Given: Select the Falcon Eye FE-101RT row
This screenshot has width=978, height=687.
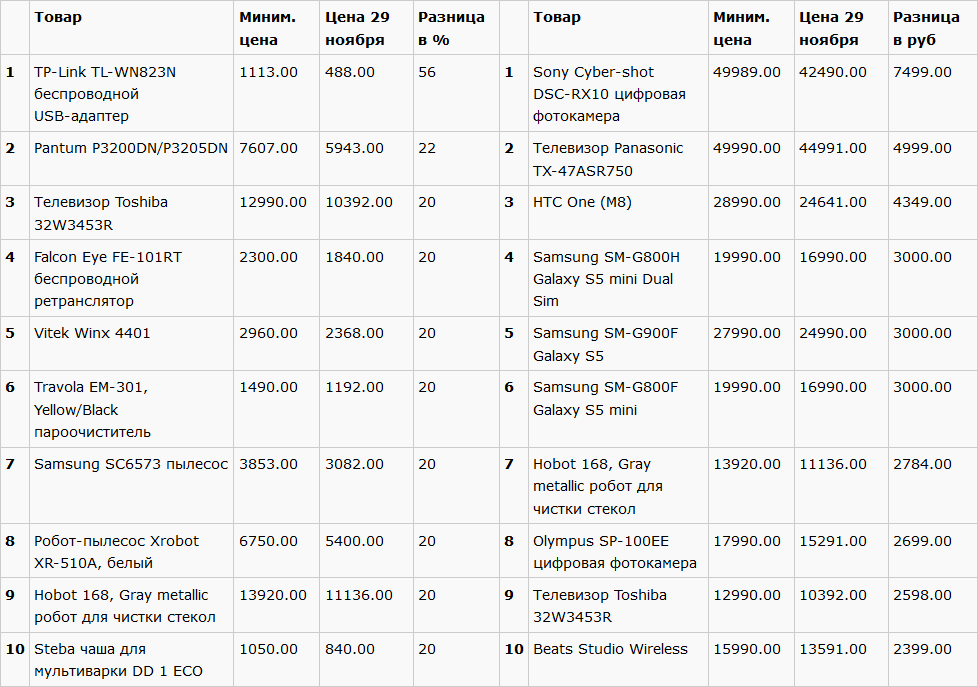Looking at the screenshot, I should (107, 279).
